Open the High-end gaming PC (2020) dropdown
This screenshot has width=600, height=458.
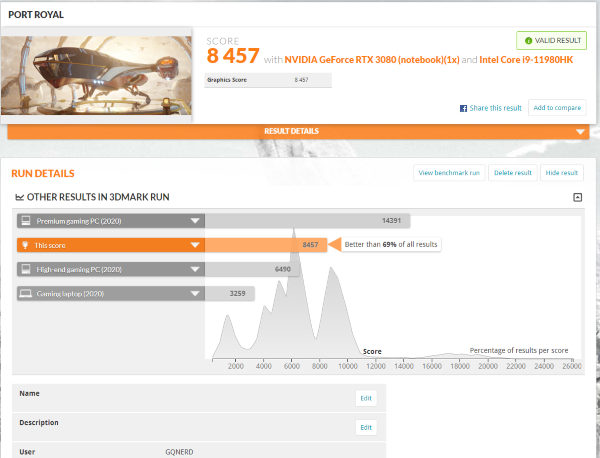tap(111, 269)
